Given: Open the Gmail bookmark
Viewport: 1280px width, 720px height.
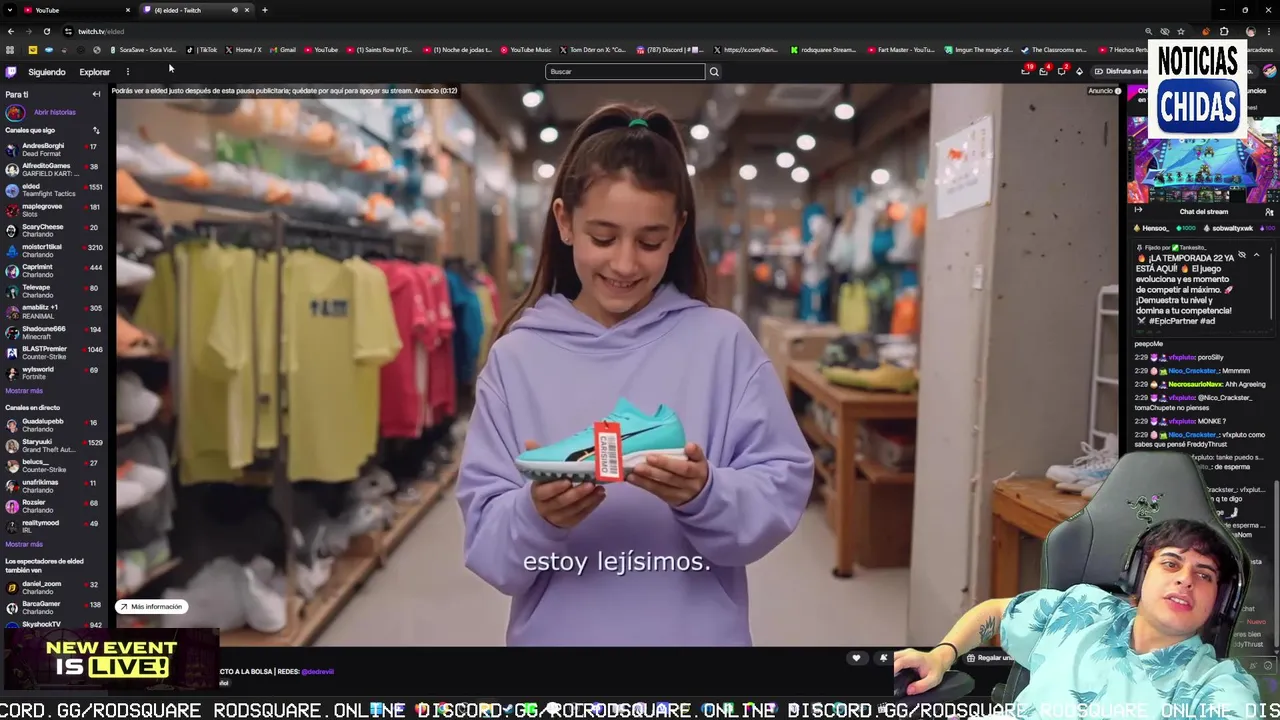Looking at the screenshot, I should click(x=282, y=50).
